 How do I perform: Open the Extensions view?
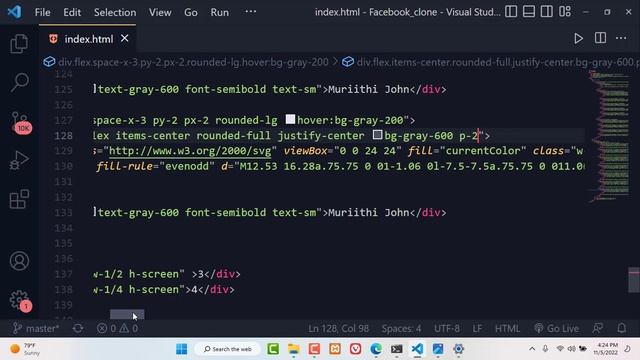(x=19, y=199)
